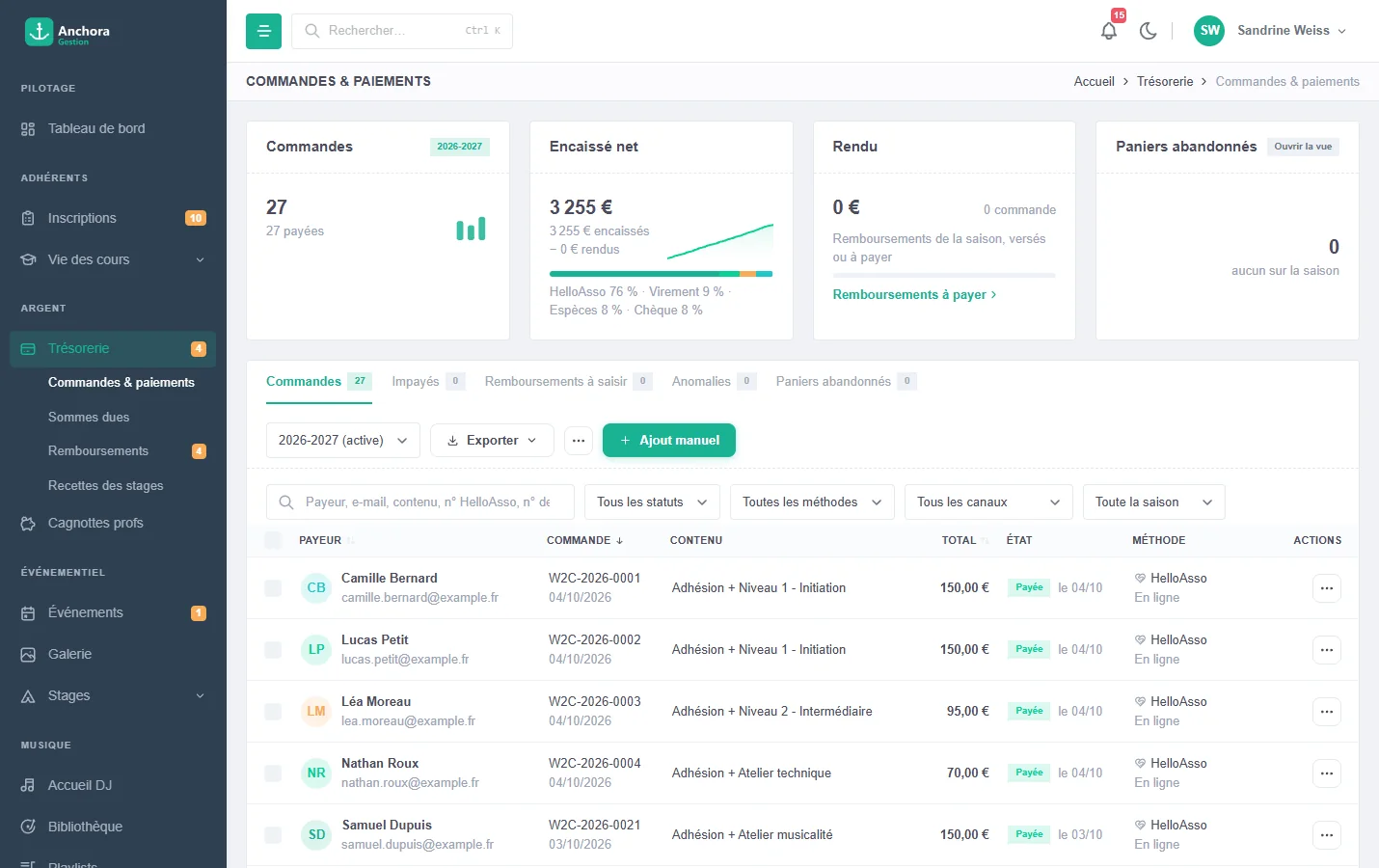Open the Exporter dropdown
1379x868 pixels.
click(492, 440)
